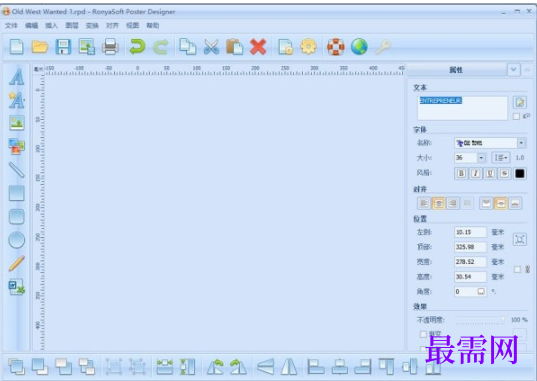Click the ENTREPRENEUR text box
This screenshot has width=537, height=381.
click(x=462, y=108)
